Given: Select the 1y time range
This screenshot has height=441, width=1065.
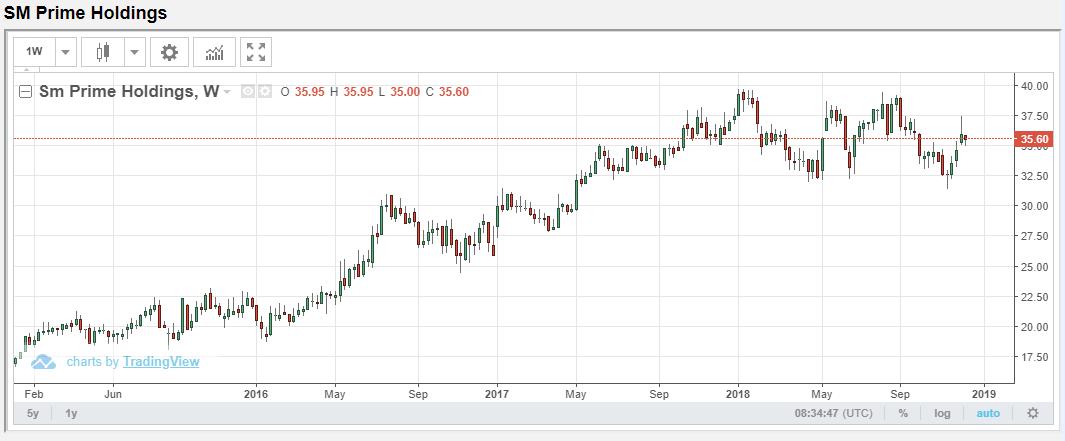Looking at the screenshot, I should (72, 413).
